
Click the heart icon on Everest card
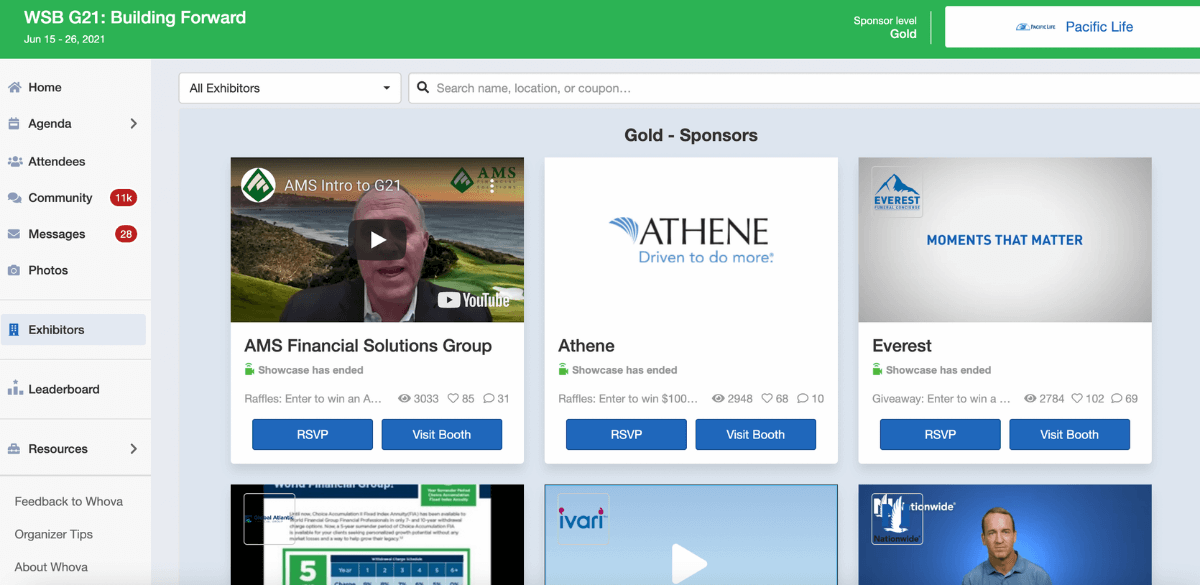tap(1077, 398)
